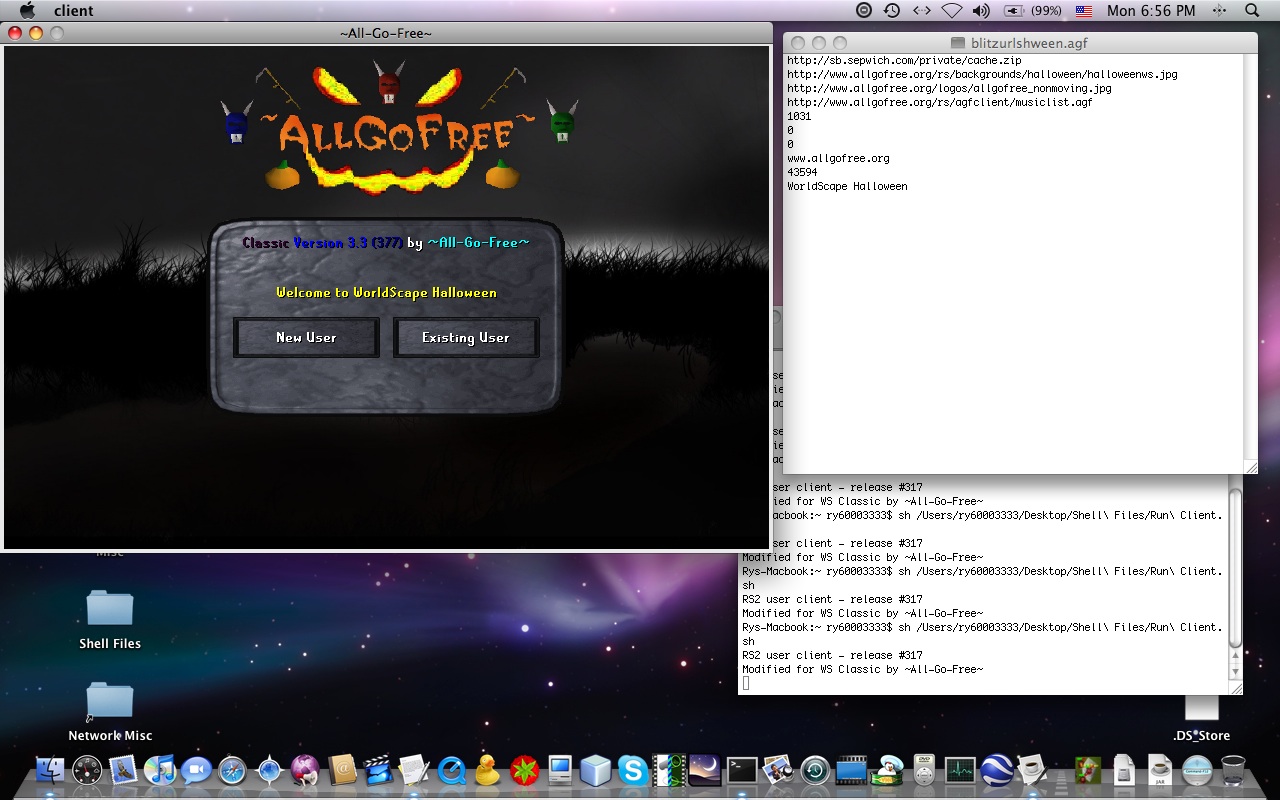This screenshot has width=1280, height=800.
Task: Select the Network Misc desktop folder
Action: click(110, 712)
